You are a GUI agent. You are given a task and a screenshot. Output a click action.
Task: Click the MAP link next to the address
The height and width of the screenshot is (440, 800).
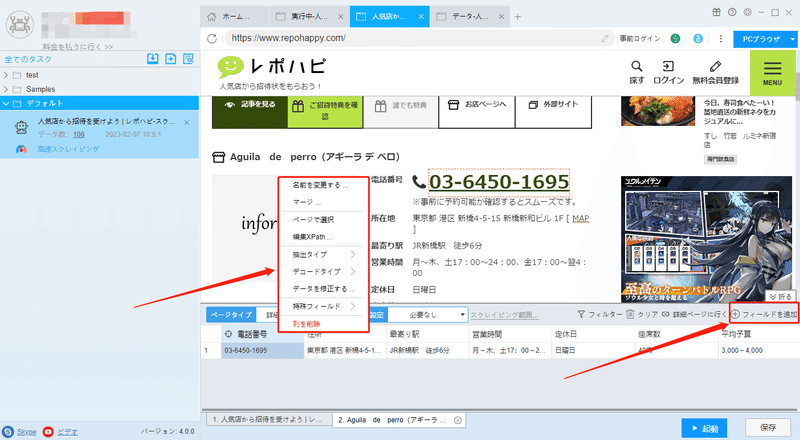[581, 218]
